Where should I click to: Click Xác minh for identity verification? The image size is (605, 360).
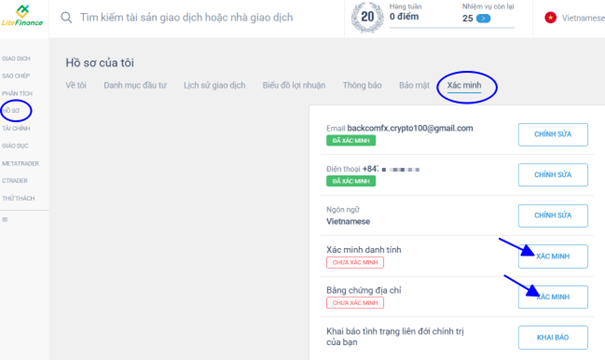click(553, 256)
